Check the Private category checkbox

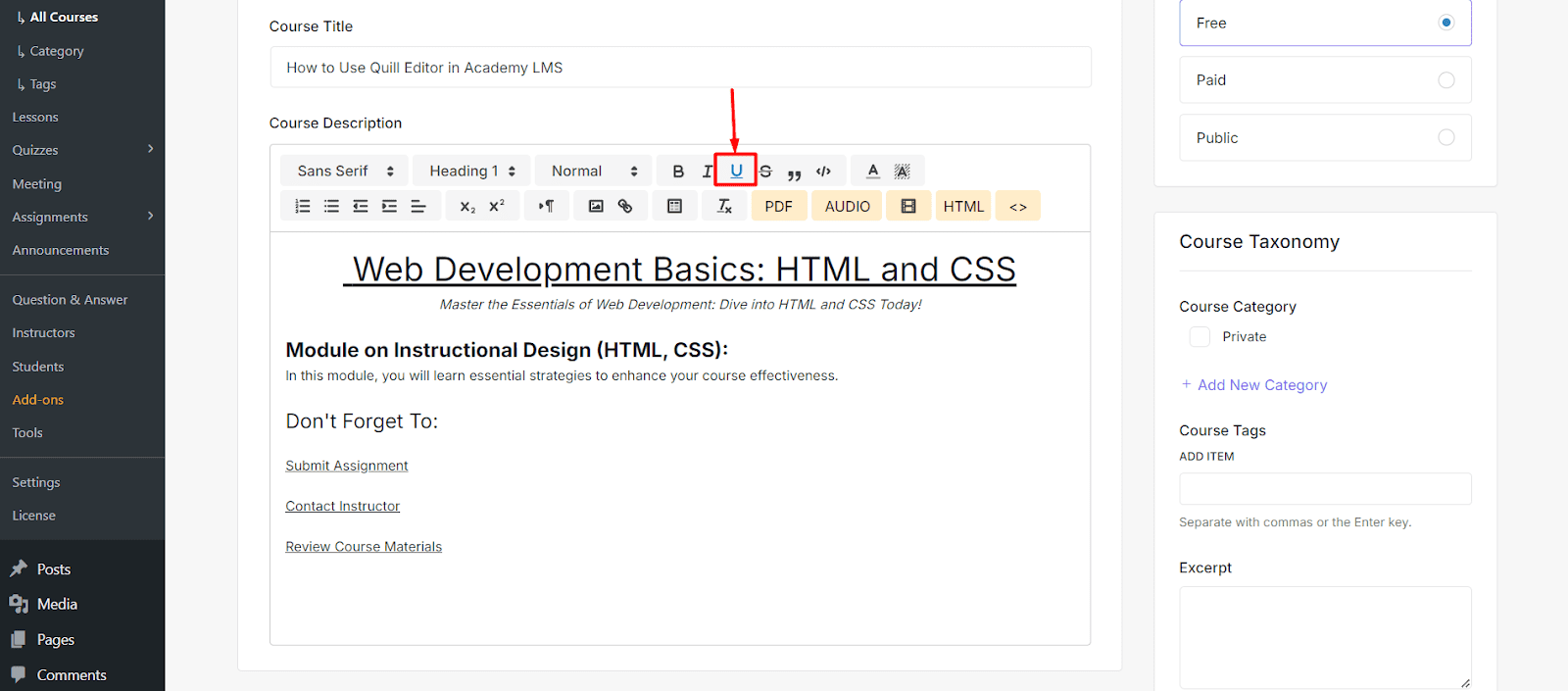tap(1200, 337)
